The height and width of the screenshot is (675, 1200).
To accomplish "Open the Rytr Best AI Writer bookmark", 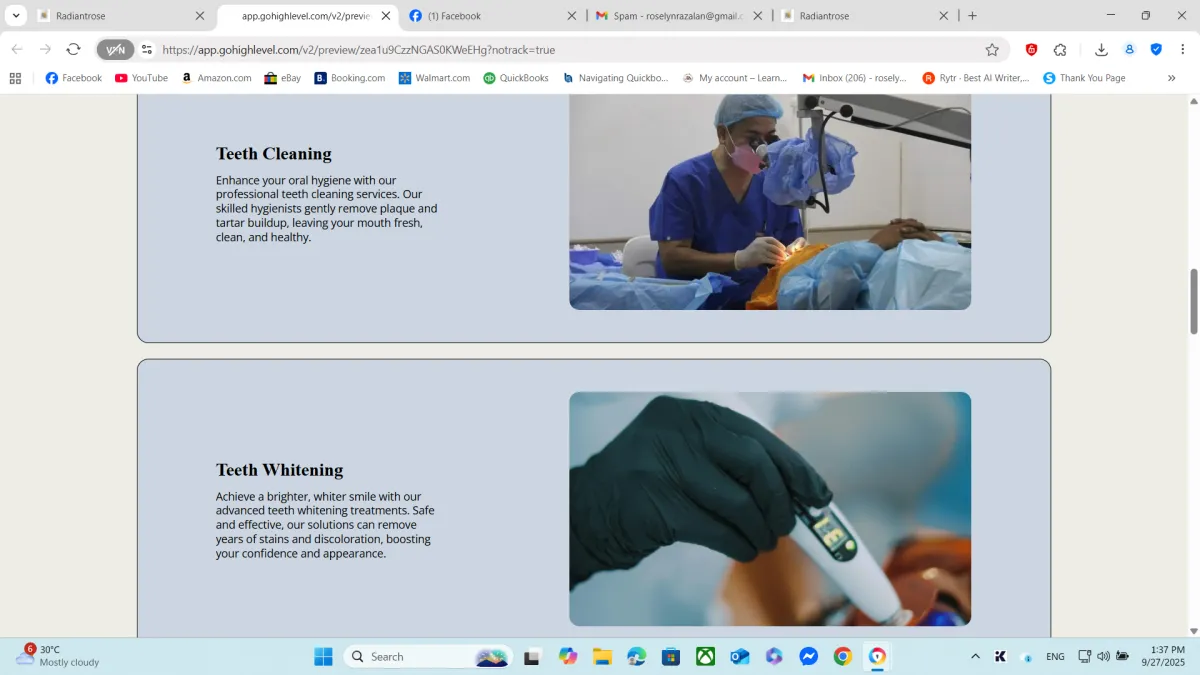I will pyautogui.click(x=975, y=78).
